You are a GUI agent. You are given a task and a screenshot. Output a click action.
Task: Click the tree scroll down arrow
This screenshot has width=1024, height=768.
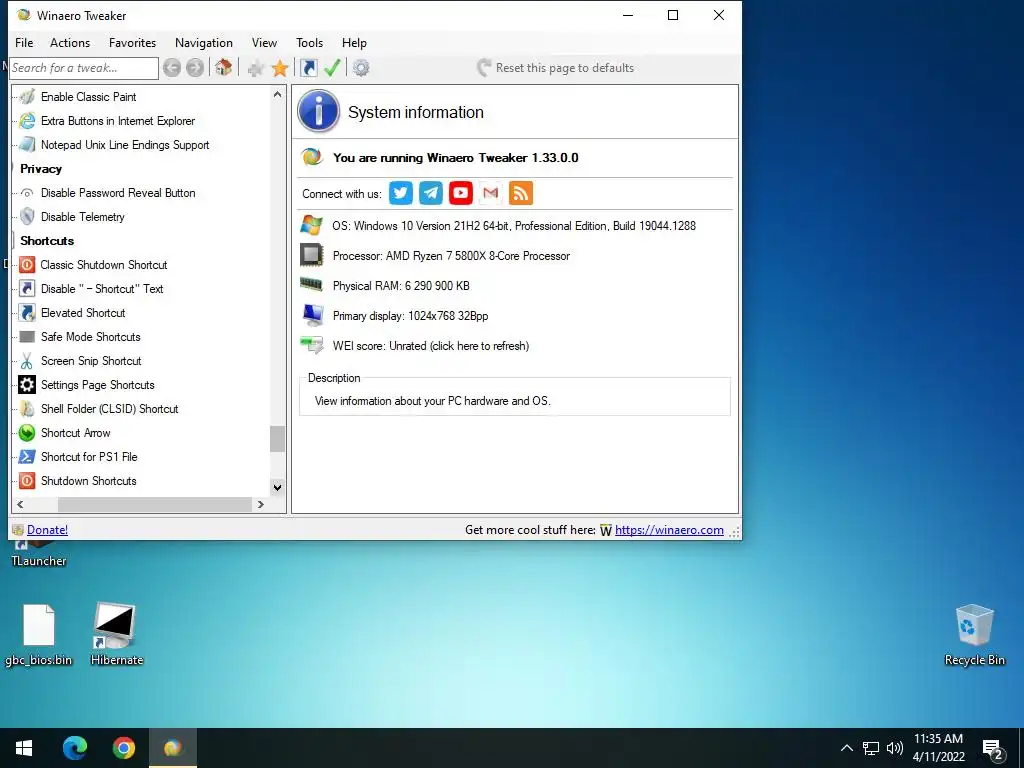tap(277, 487)
